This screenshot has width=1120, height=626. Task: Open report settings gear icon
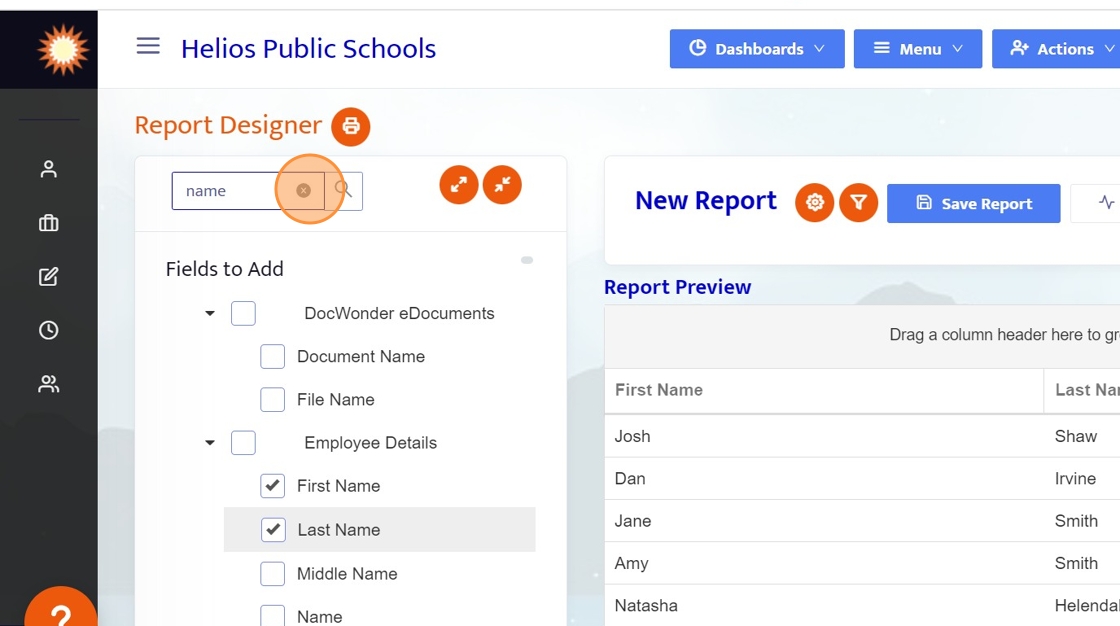pyautogui.click(x=814, y=203)
